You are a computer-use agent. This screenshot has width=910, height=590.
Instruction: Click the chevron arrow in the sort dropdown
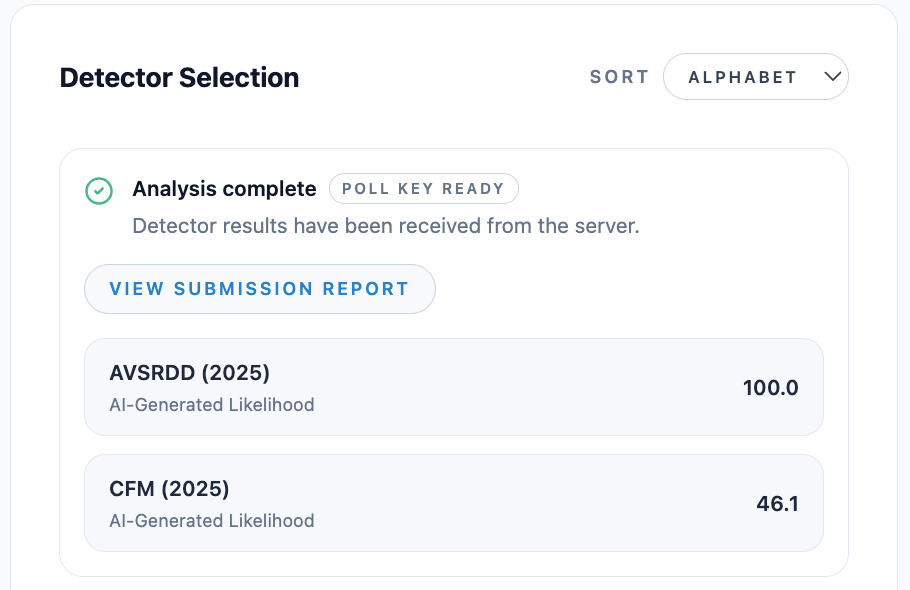tap(832, 77)
